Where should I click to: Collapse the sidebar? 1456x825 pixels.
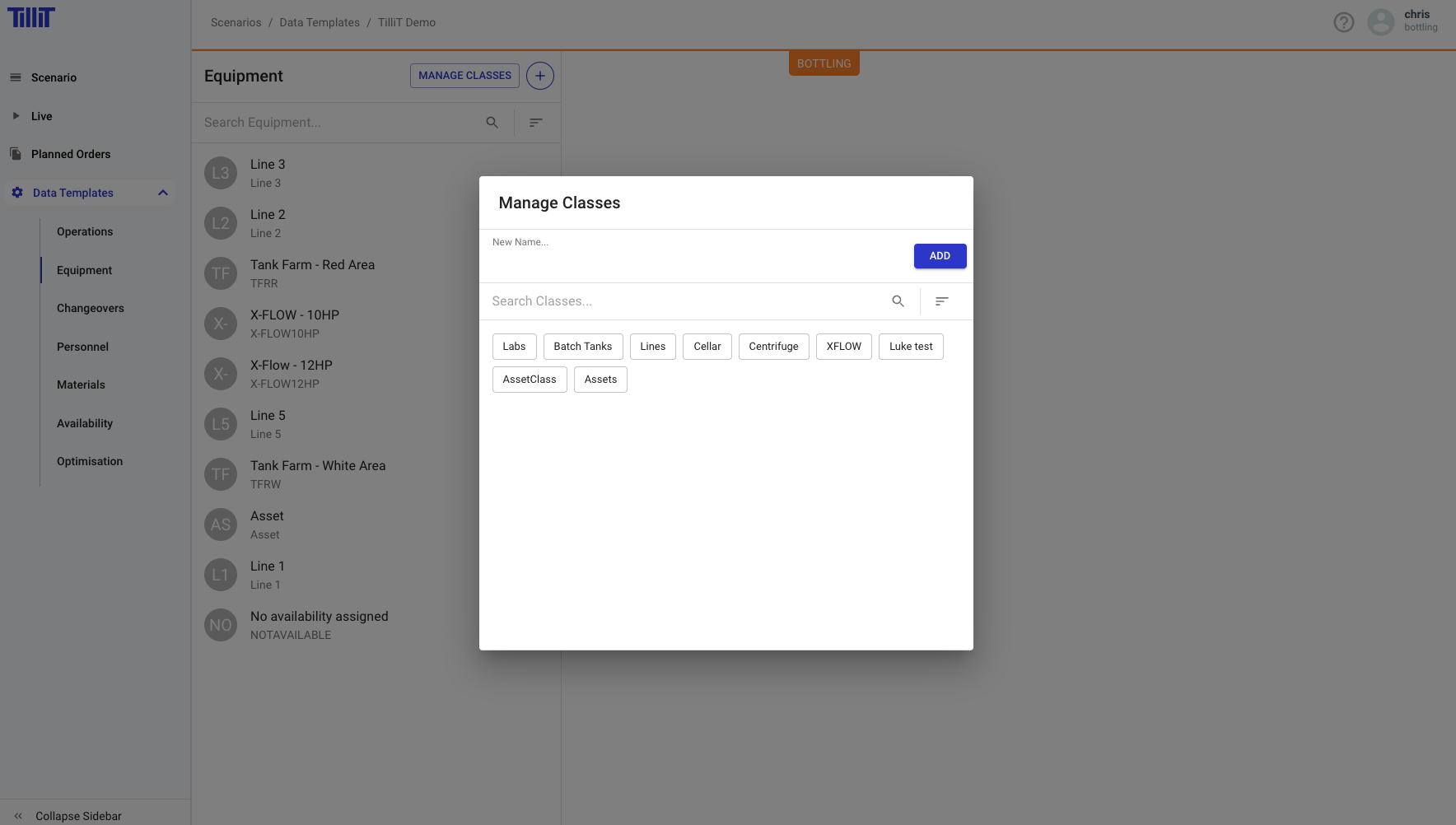pos(78,815)
